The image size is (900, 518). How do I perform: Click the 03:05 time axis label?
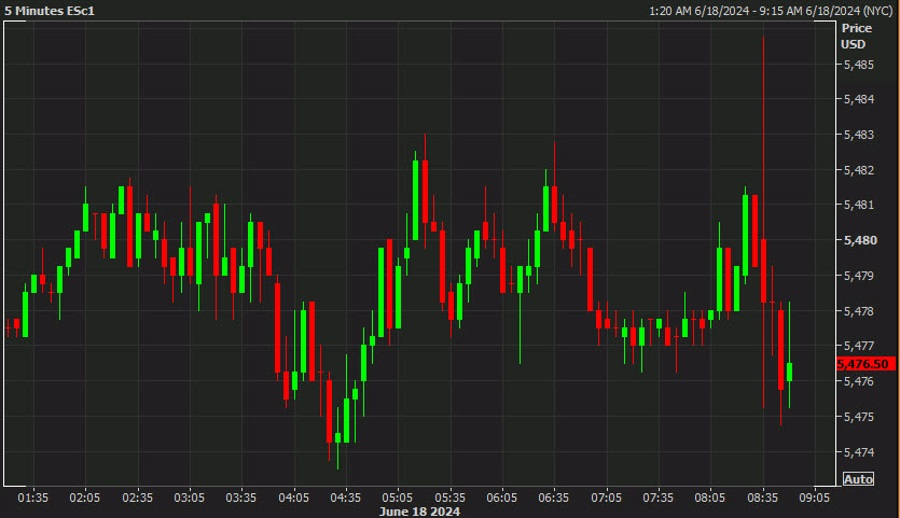click(x=189, y=497)
